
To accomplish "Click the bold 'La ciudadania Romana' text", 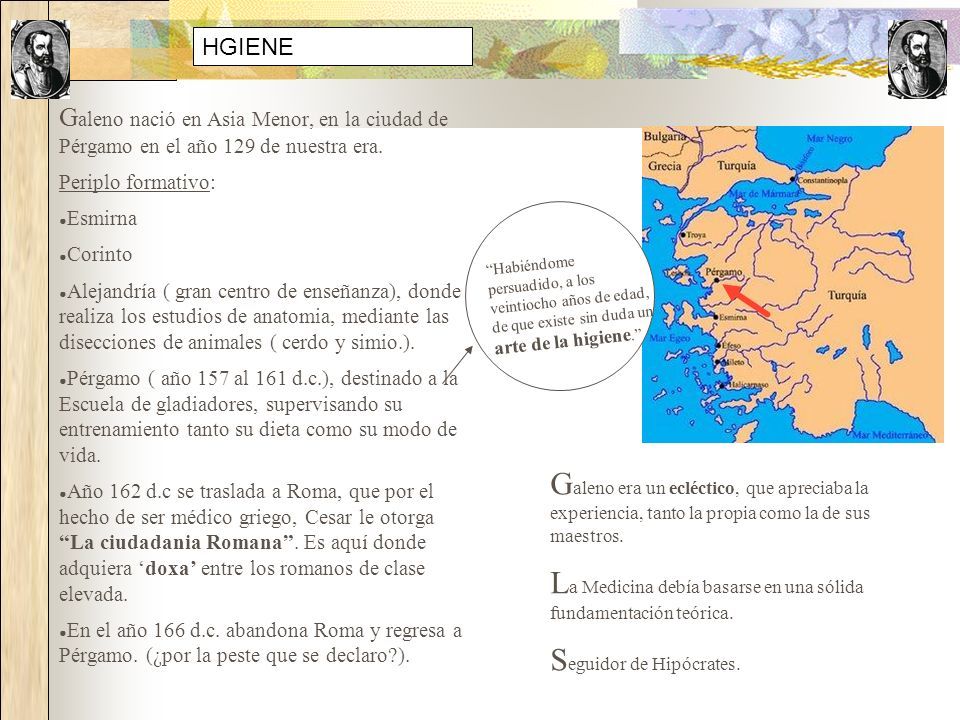I will [x=178, y=542].
